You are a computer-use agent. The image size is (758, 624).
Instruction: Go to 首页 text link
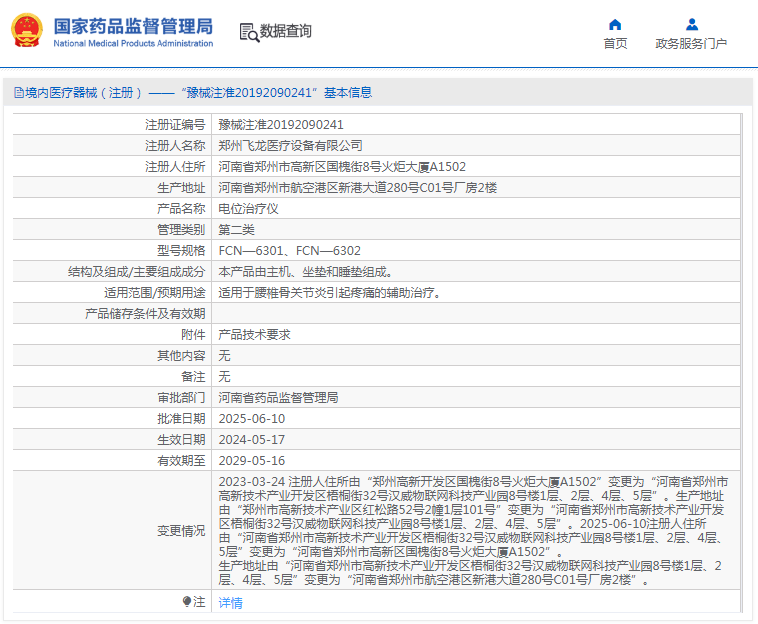point(615,44)
